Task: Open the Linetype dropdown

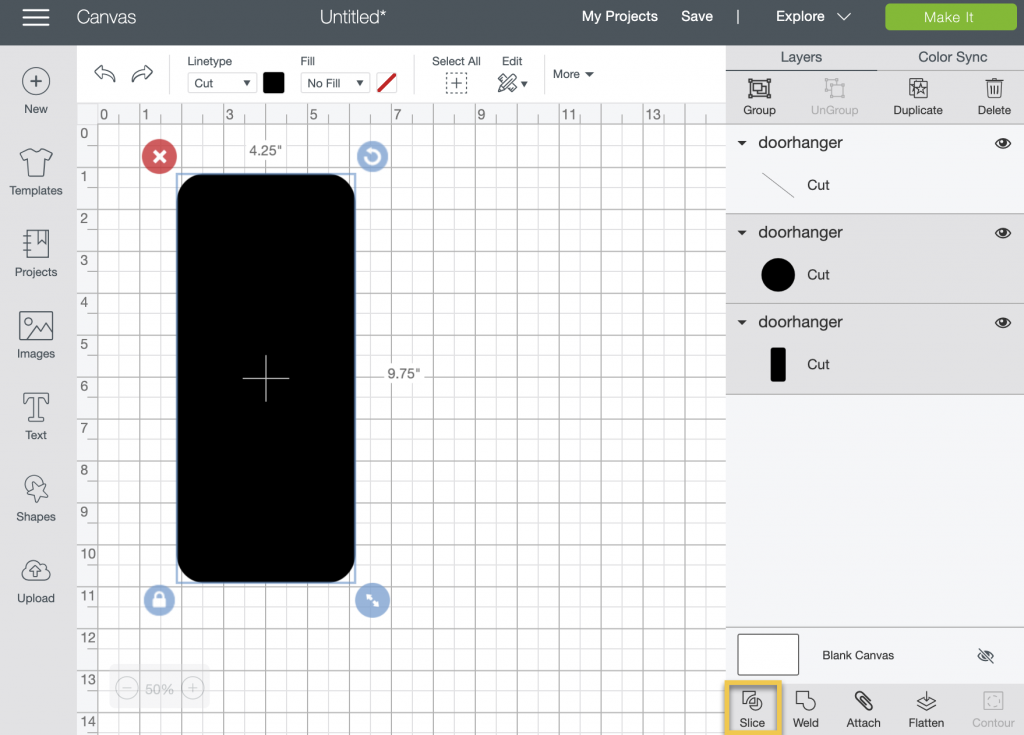Action: click(x=222, y=83)
